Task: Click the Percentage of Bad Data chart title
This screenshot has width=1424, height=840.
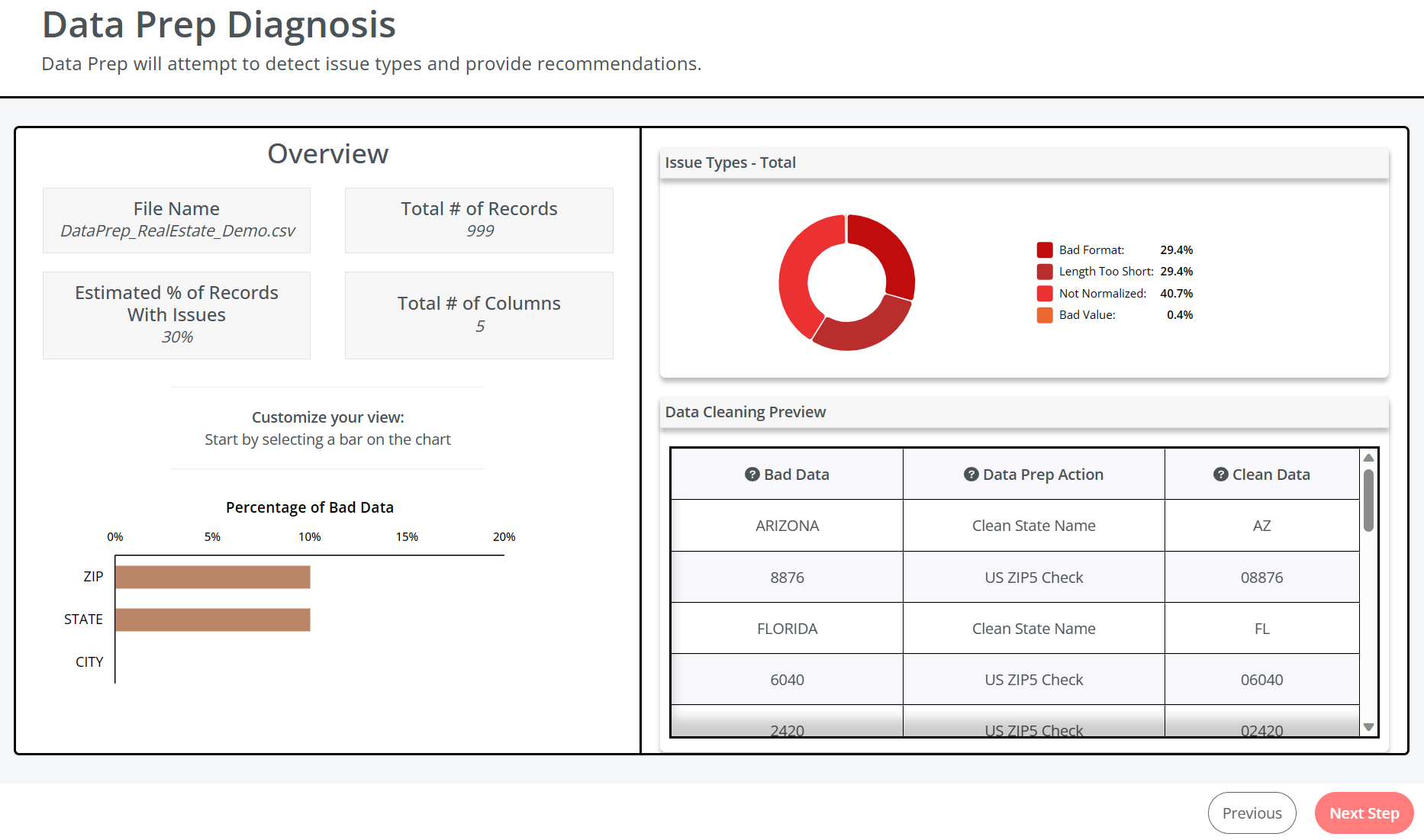Action: [x=310, y=507]
